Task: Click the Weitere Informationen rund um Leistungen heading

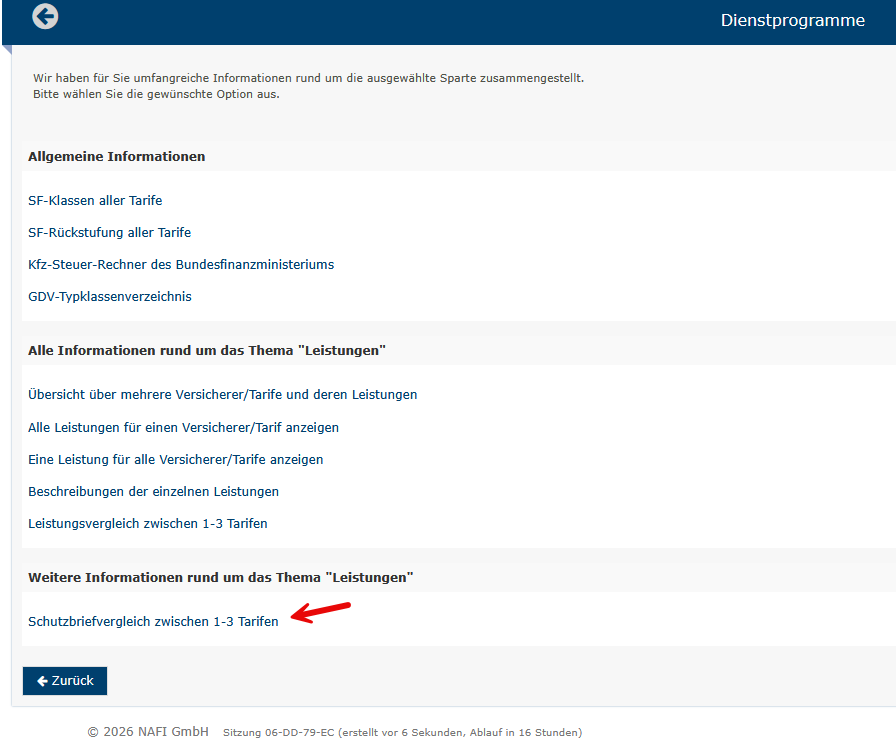Action: 220,578
